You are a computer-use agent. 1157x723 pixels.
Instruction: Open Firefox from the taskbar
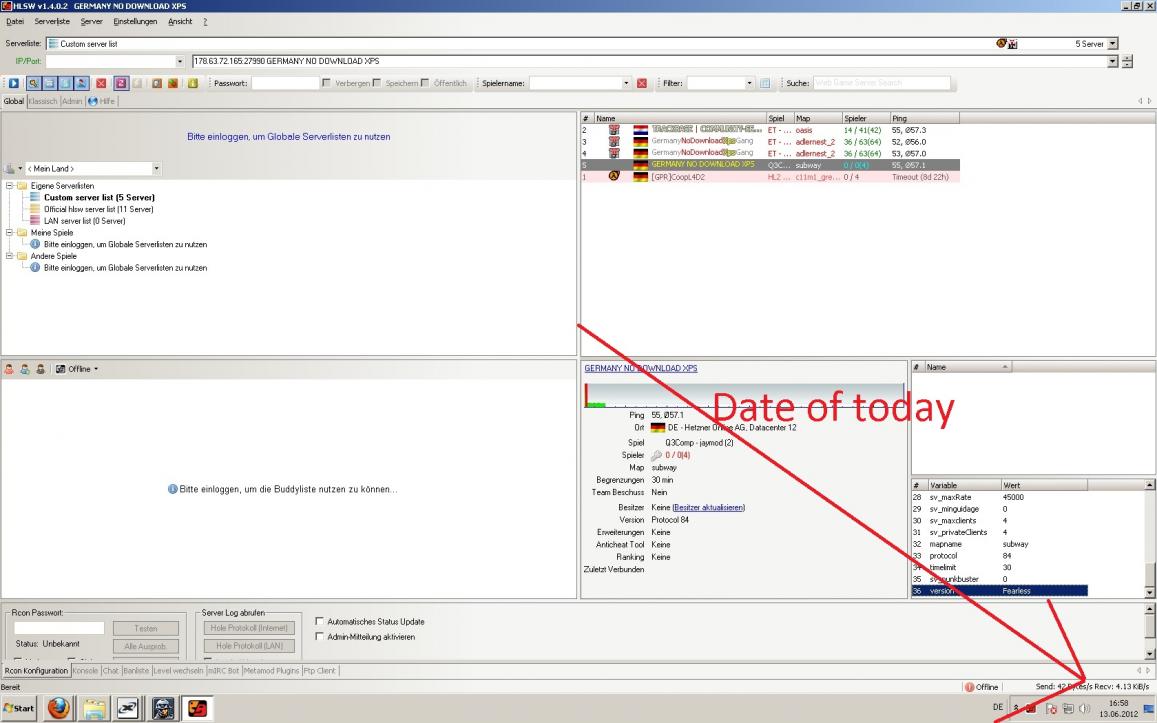(x=58, y=709)
